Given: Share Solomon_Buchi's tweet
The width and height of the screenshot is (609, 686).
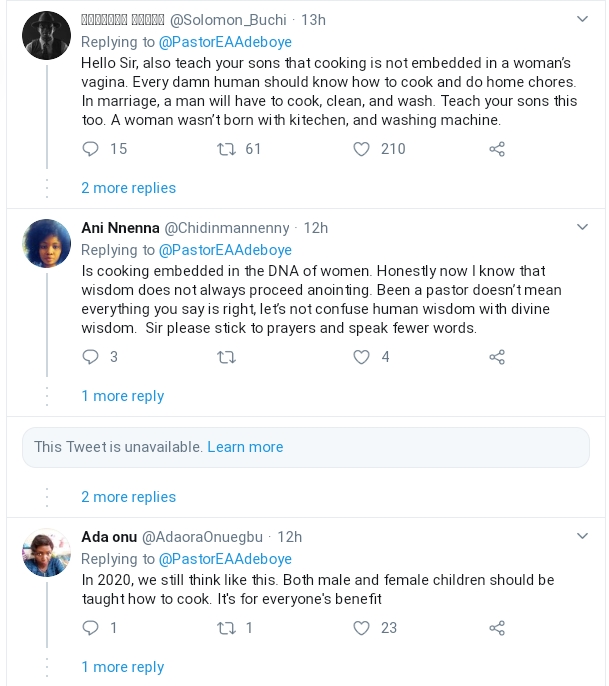Looking at the screenshot, I should coord(497,149).
